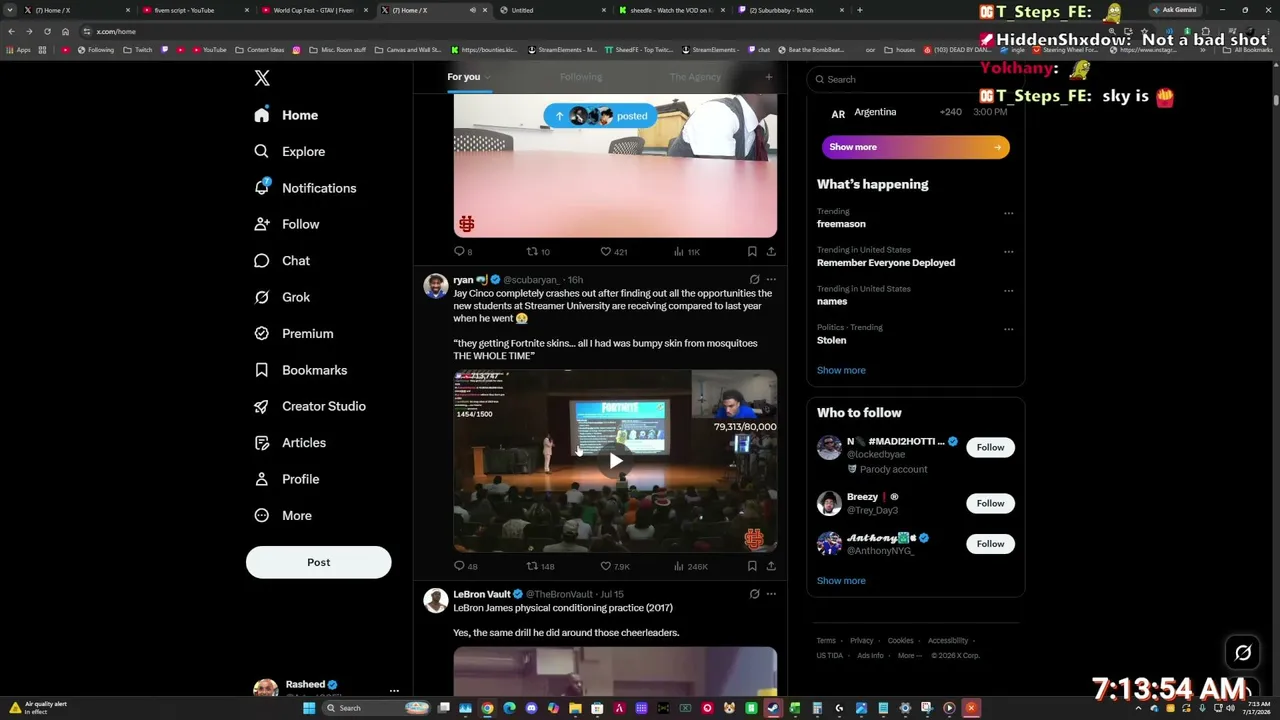Image resolution: width=1280 pixels, height=720 pixels.
Task: Click the X Search field
Action: click(x=916, y=79)
